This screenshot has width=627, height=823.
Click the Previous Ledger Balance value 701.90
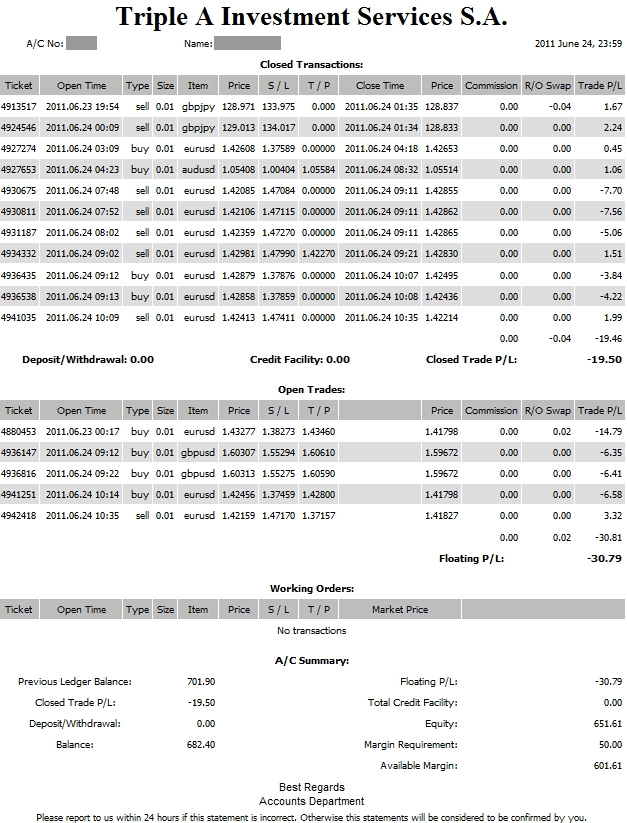(x=201, y=682)
